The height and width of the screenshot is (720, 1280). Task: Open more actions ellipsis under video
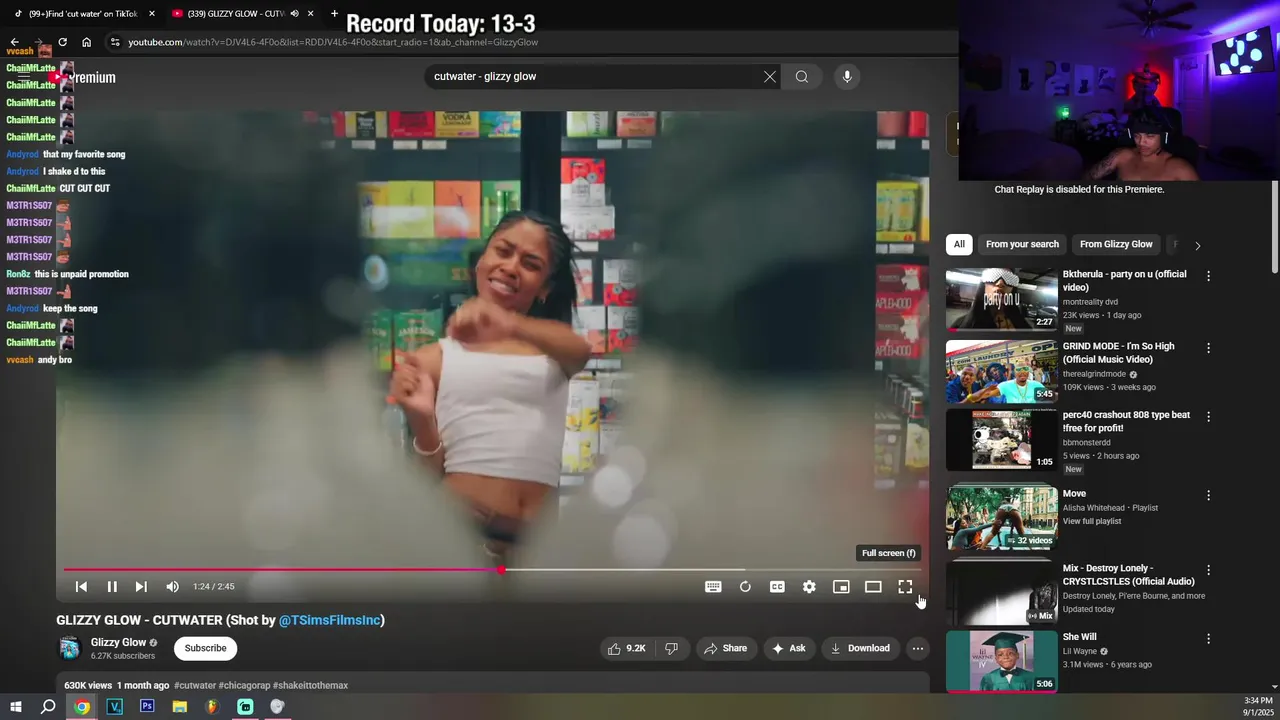[917, 648]
